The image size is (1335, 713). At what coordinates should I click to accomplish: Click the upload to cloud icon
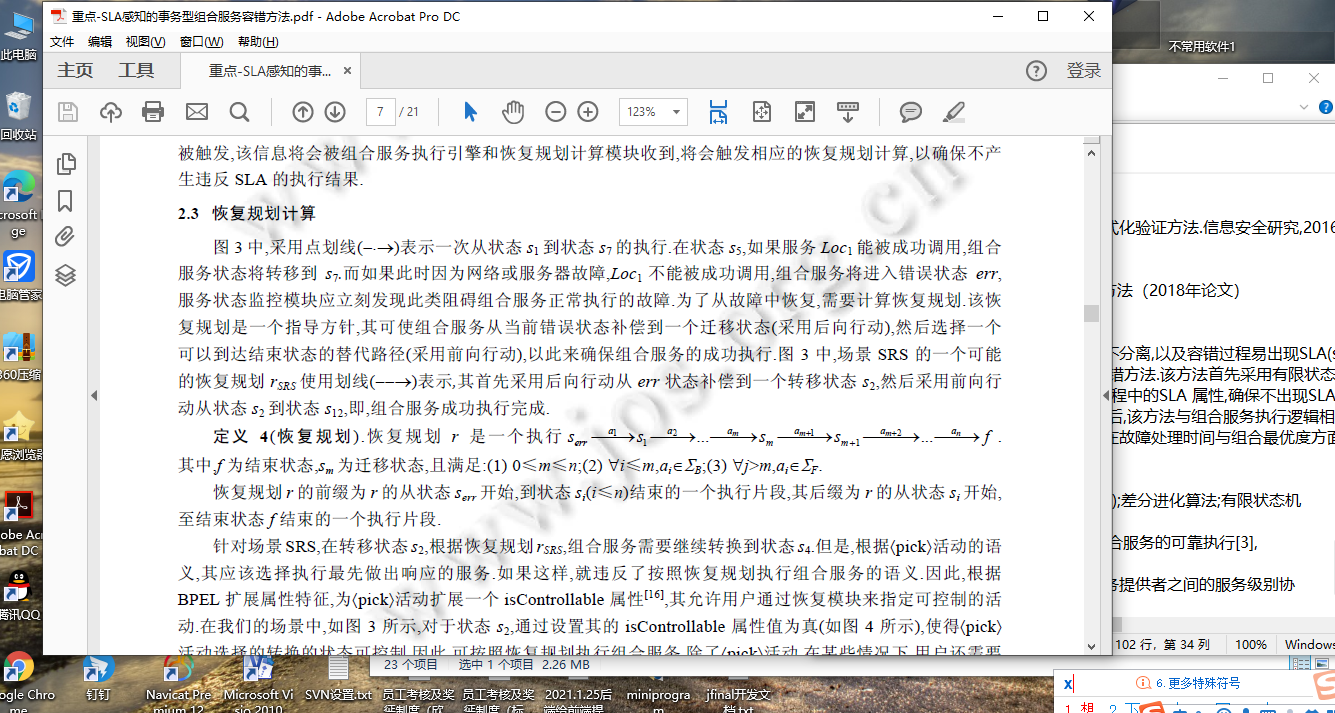click(x=111, y=112)
